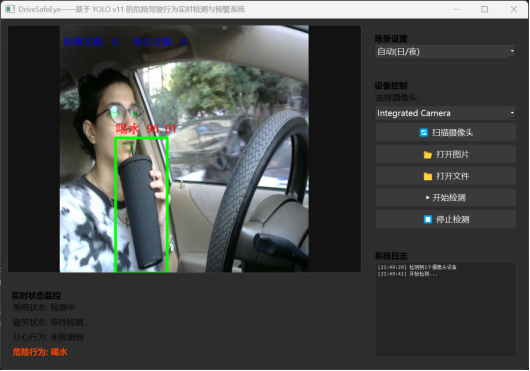Click the folder icon beside 打开文件

point(428,176)
